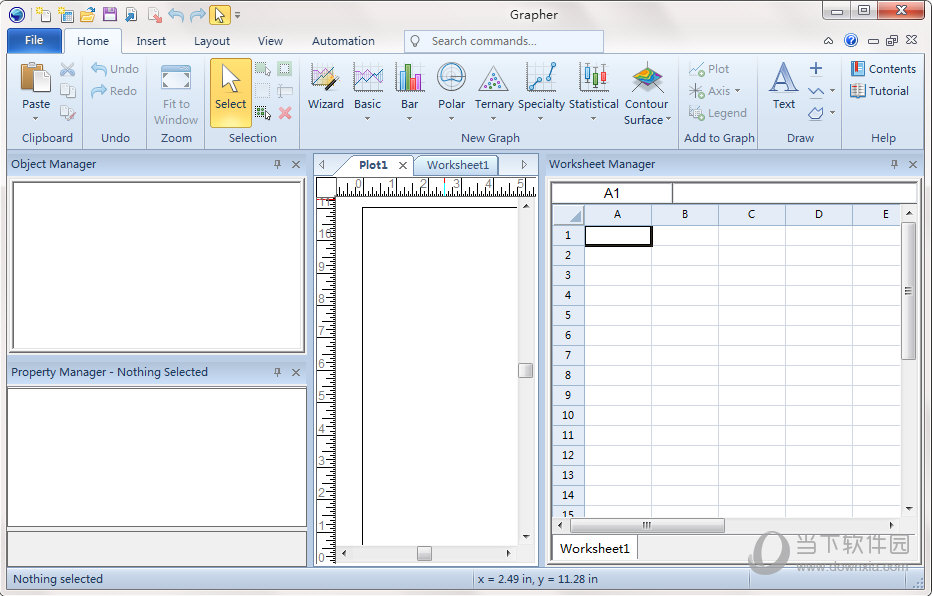
Task: Expand the Bar graph dropdown
Action: 409,118
